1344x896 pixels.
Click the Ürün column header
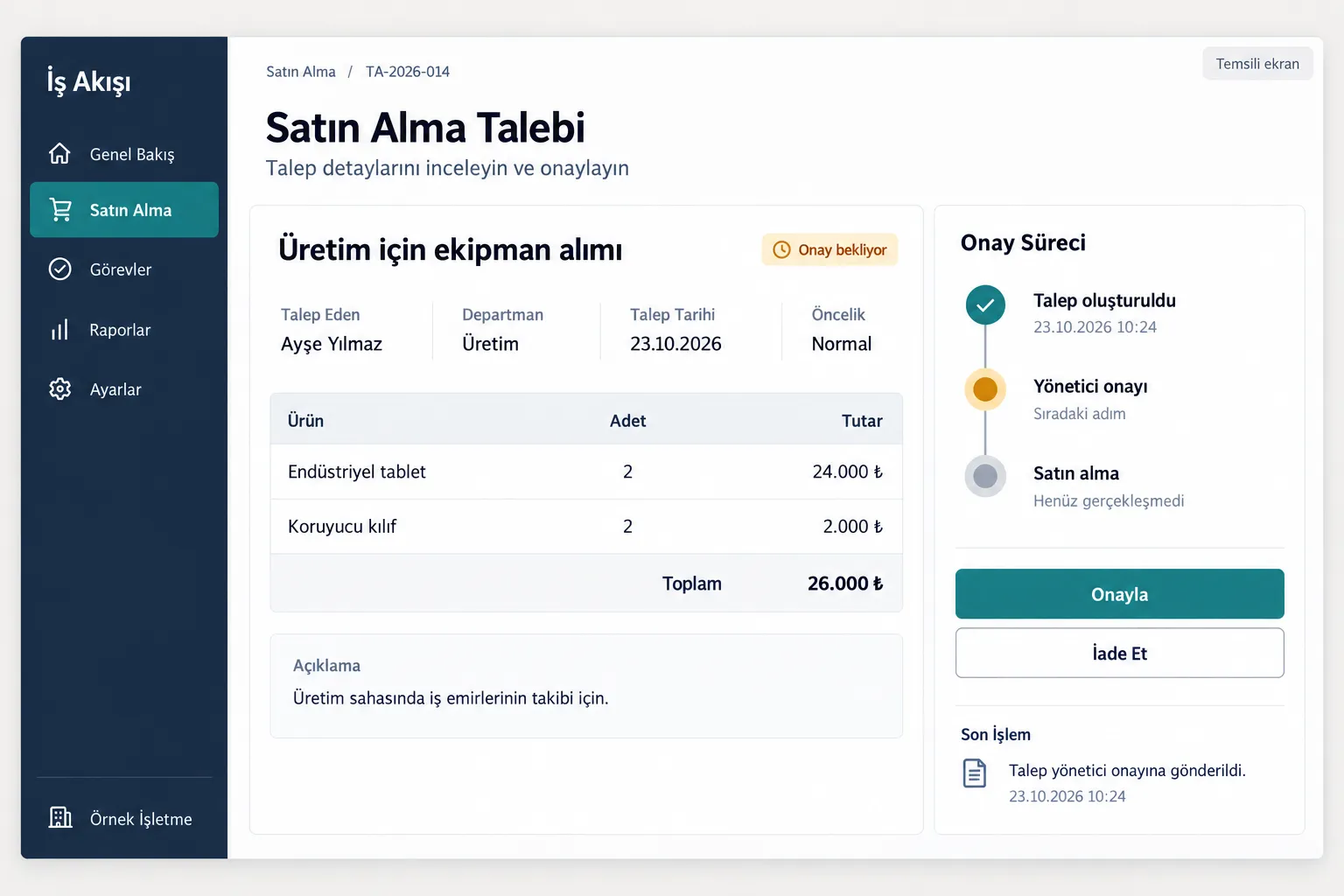(x=305, y=421)
